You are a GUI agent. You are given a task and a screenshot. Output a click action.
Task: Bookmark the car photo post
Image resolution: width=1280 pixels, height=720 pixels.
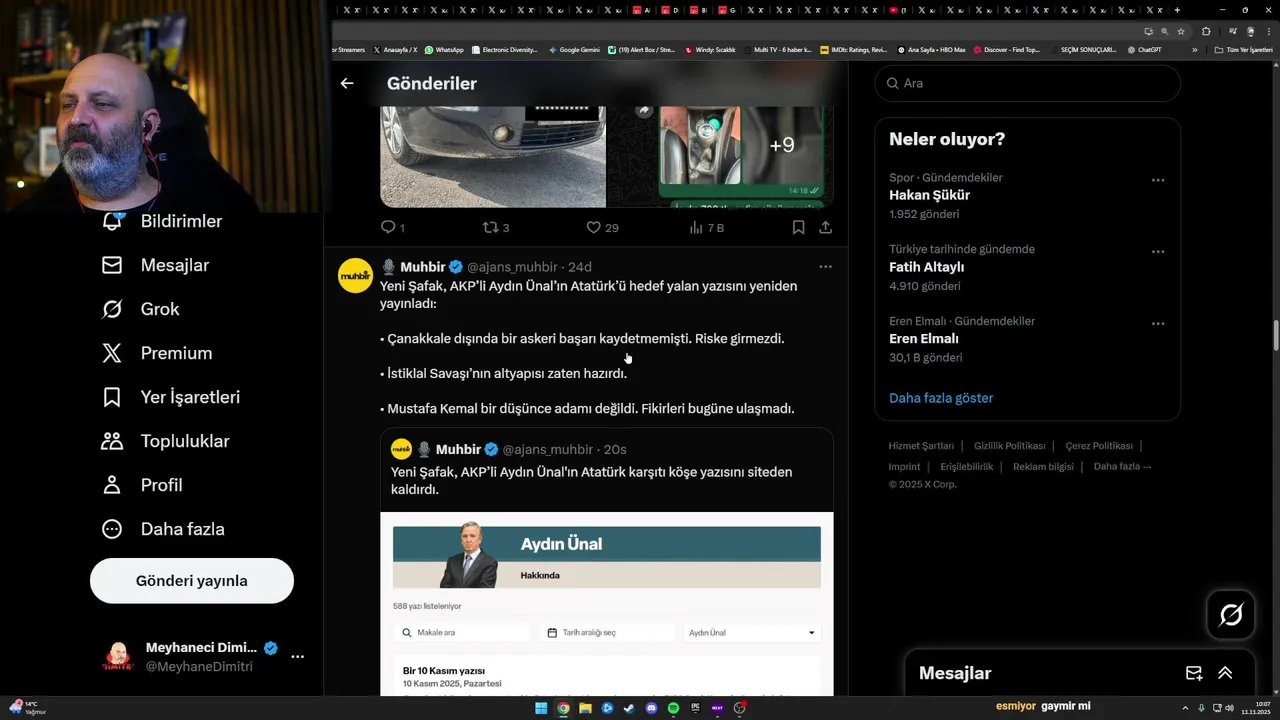coord(798,228)
